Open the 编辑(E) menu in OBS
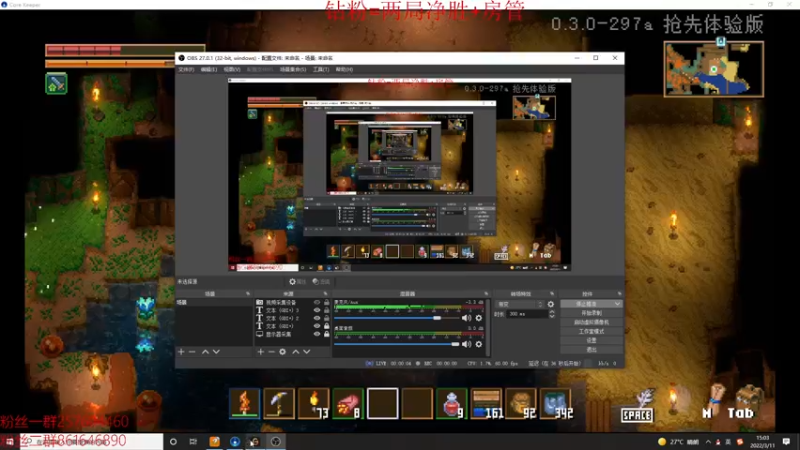 click(208, 69)
